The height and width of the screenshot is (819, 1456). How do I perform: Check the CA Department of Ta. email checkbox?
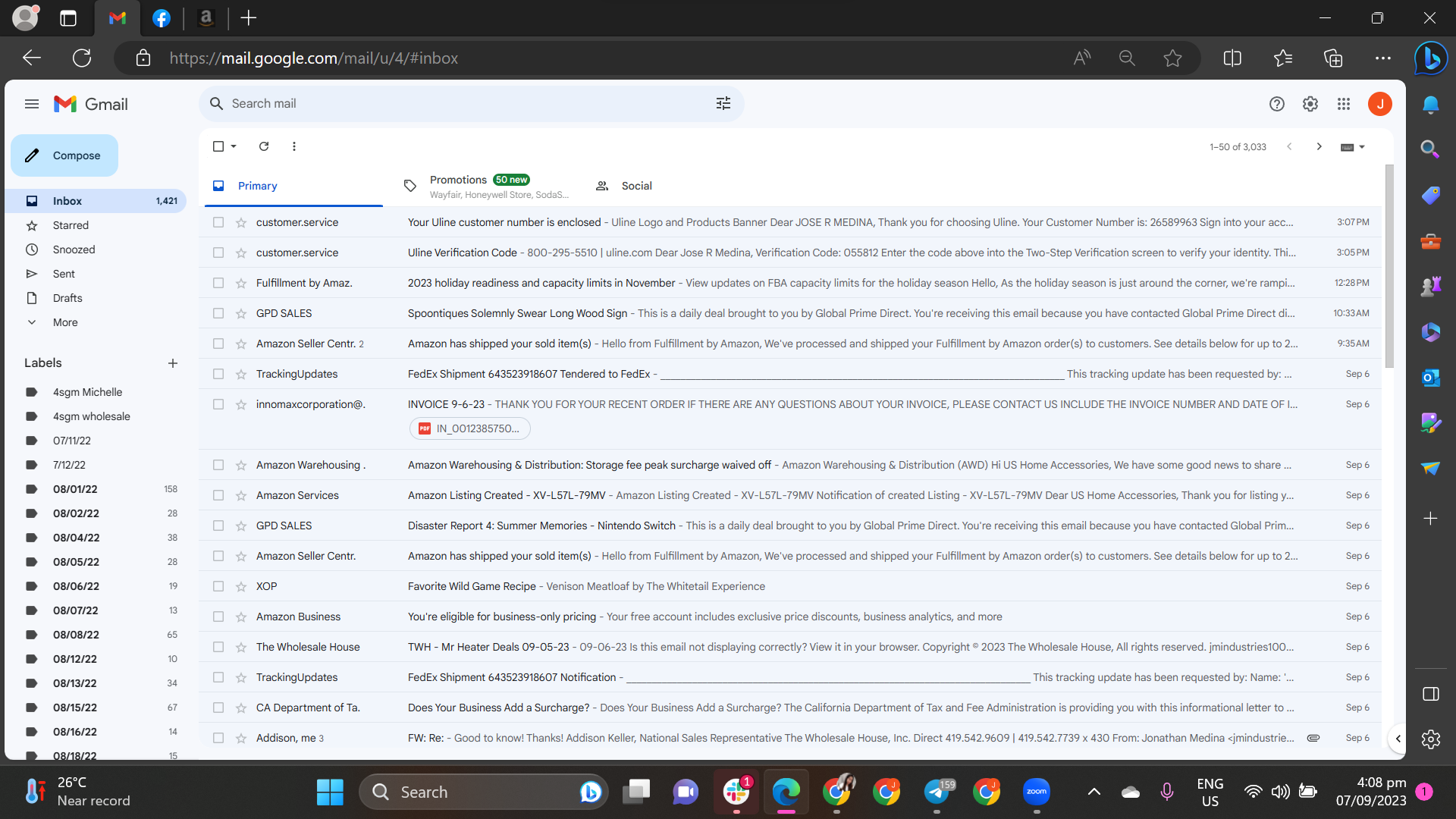pyautogui.click(x=218, y=708)
